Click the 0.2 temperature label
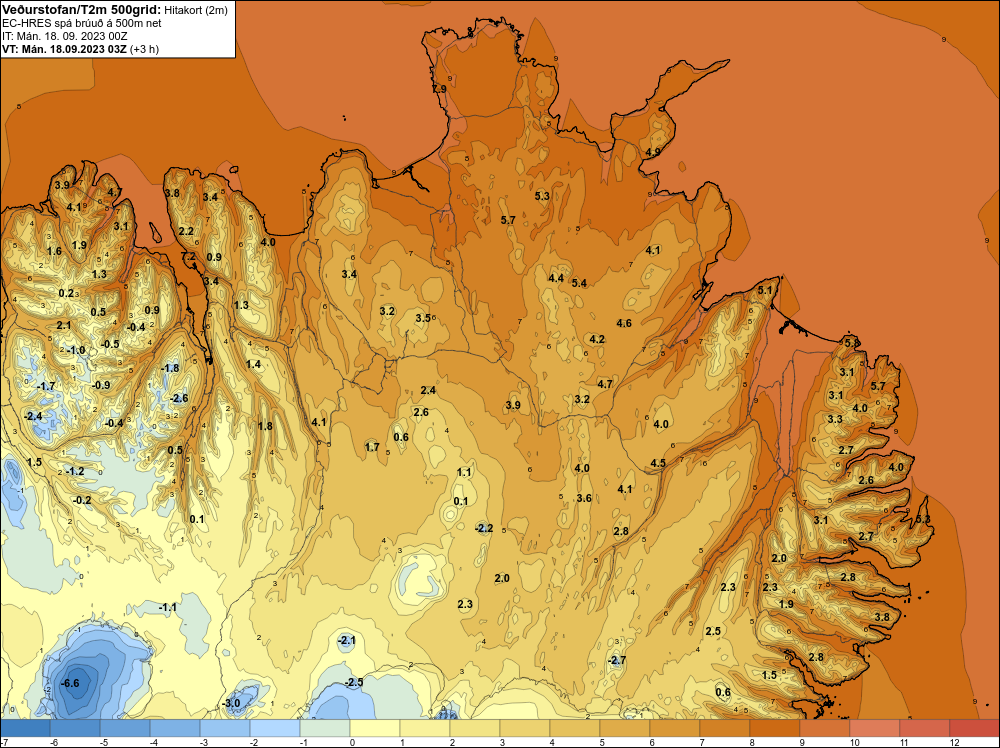The height and width of the screenshot is (748, 1000). pos(66,293)
